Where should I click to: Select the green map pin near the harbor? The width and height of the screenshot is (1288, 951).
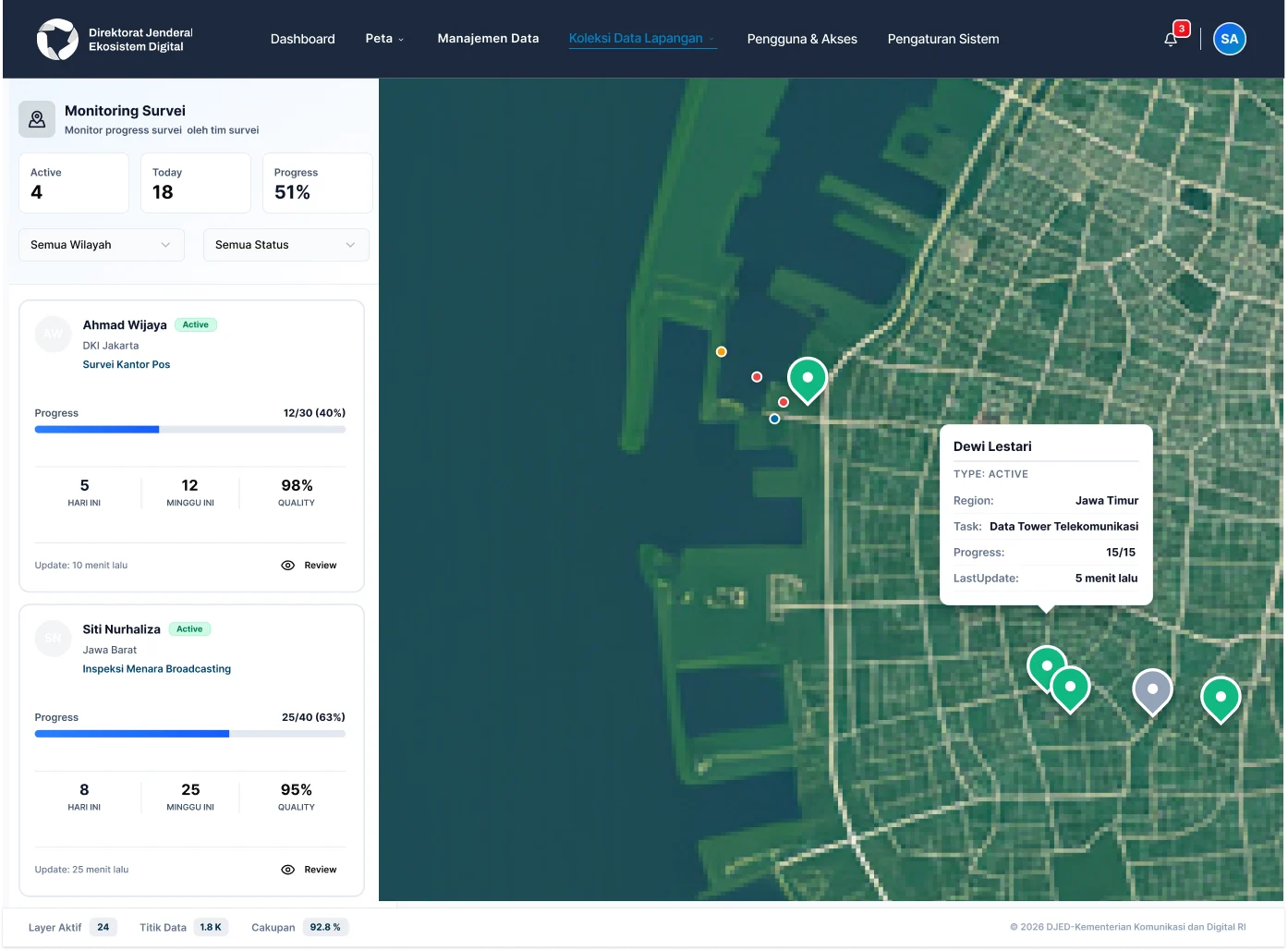(x=808, y=380)
